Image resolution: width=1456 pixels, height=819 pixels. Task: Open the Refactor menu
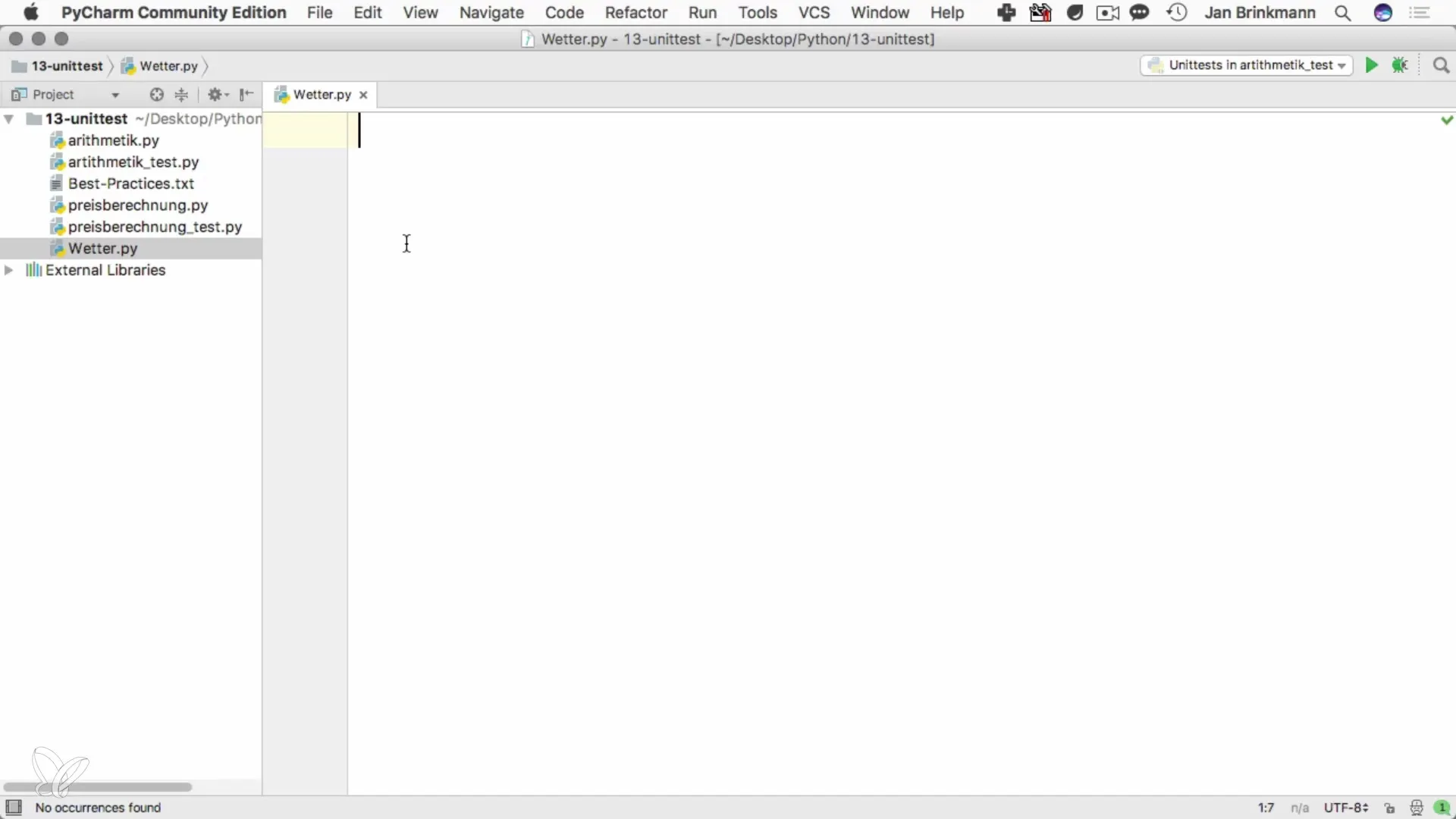pos(636,13)
